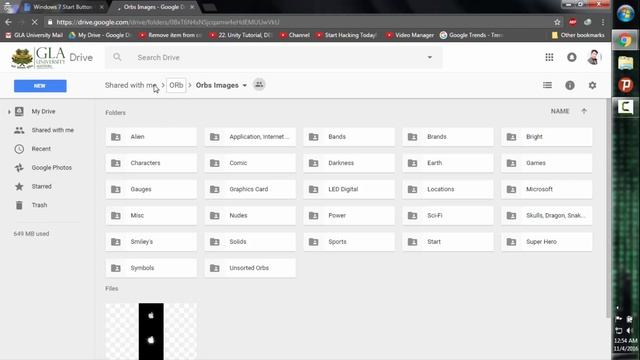Click into Search Drive field
640x360 pixels.
point(273,58)
